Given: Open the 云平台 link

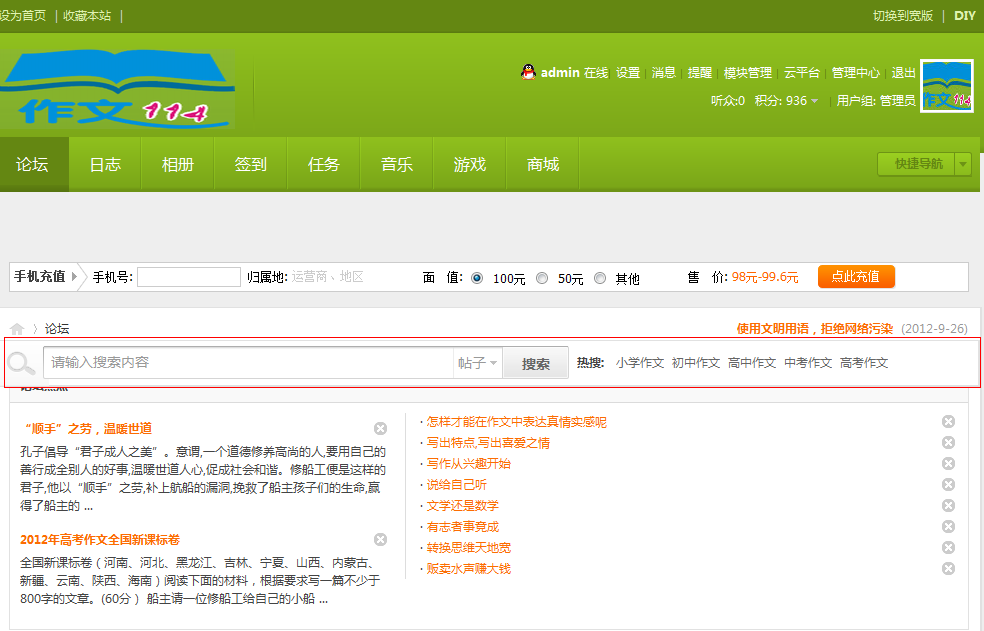Looking at the screenshot, I should coord(802,73).
